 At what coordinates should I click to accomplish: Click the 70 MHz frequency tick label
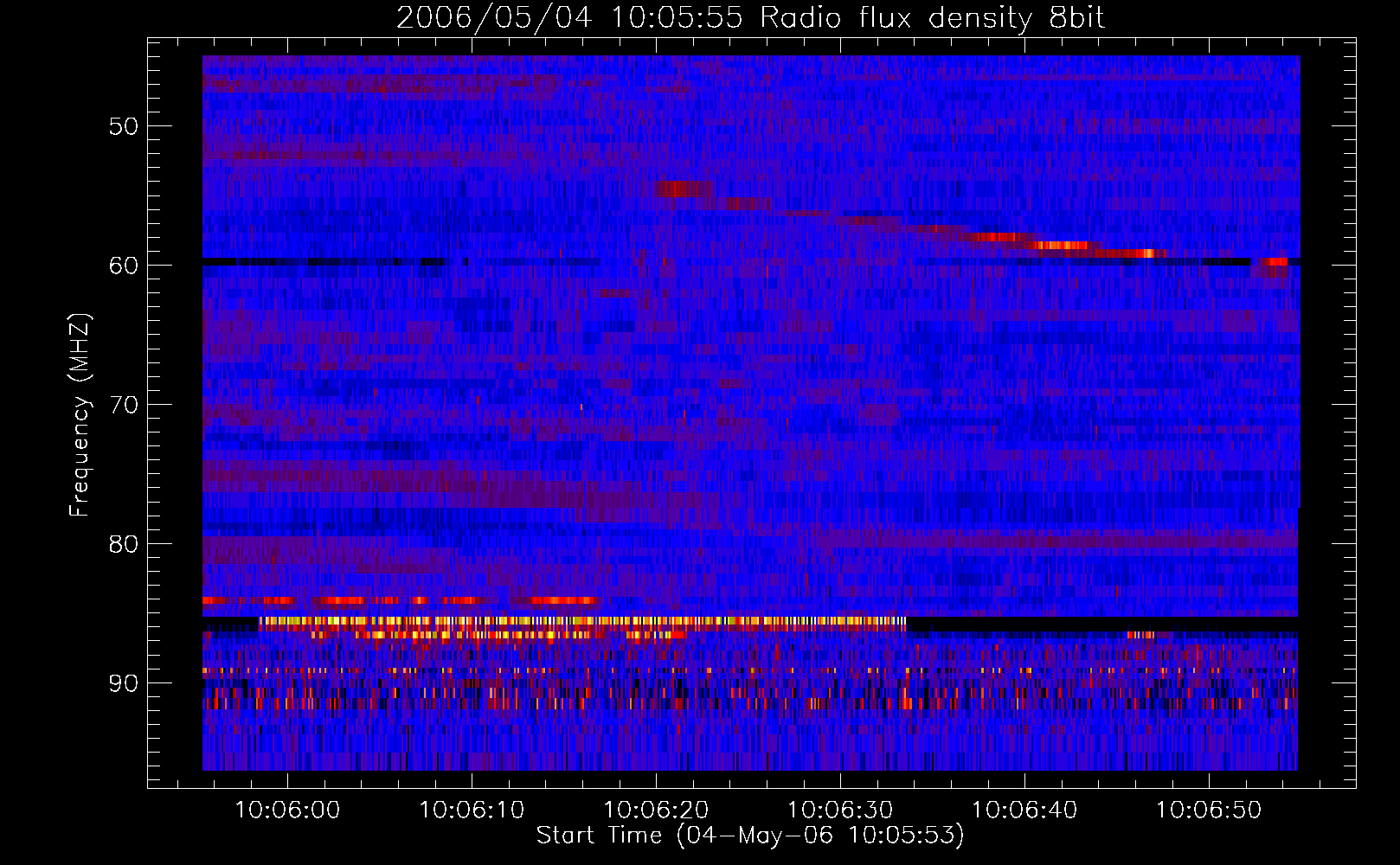pyautogui.click(x=124, y=405)
